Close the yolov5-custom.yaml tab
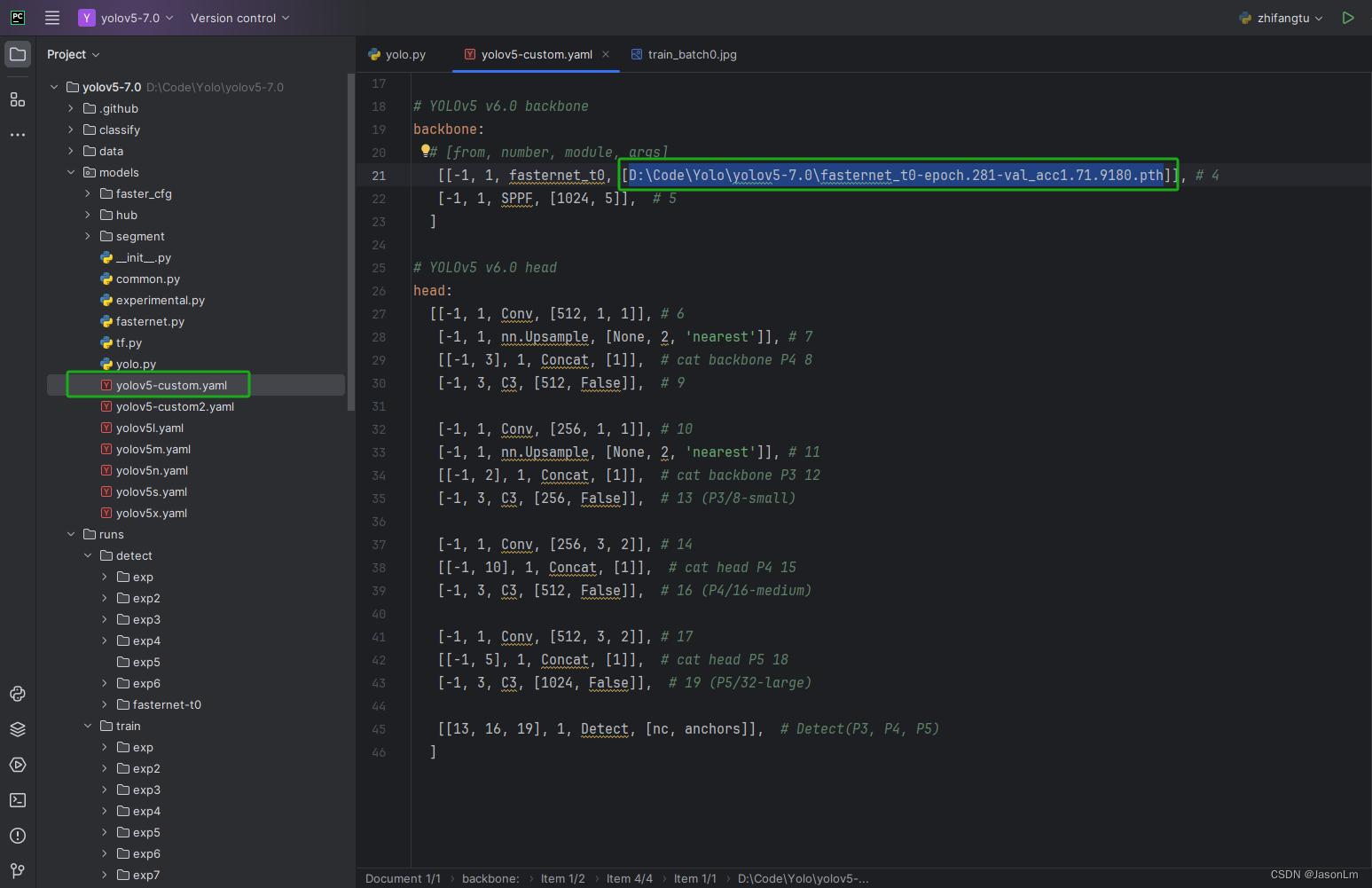 pyautogui.click(x=606, y=54)
